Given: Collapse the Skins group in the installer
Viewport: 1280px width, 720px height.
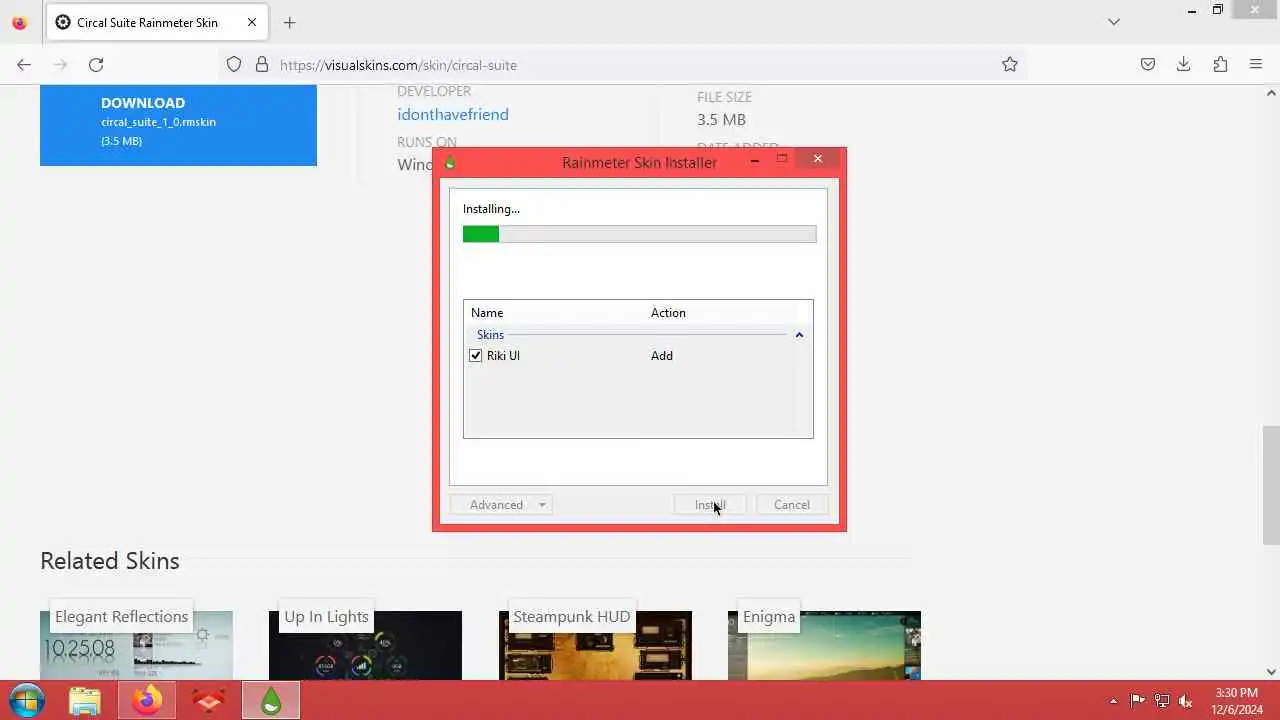Looking at the screenshot, I should pyautogui.click(x=799, y=335).
